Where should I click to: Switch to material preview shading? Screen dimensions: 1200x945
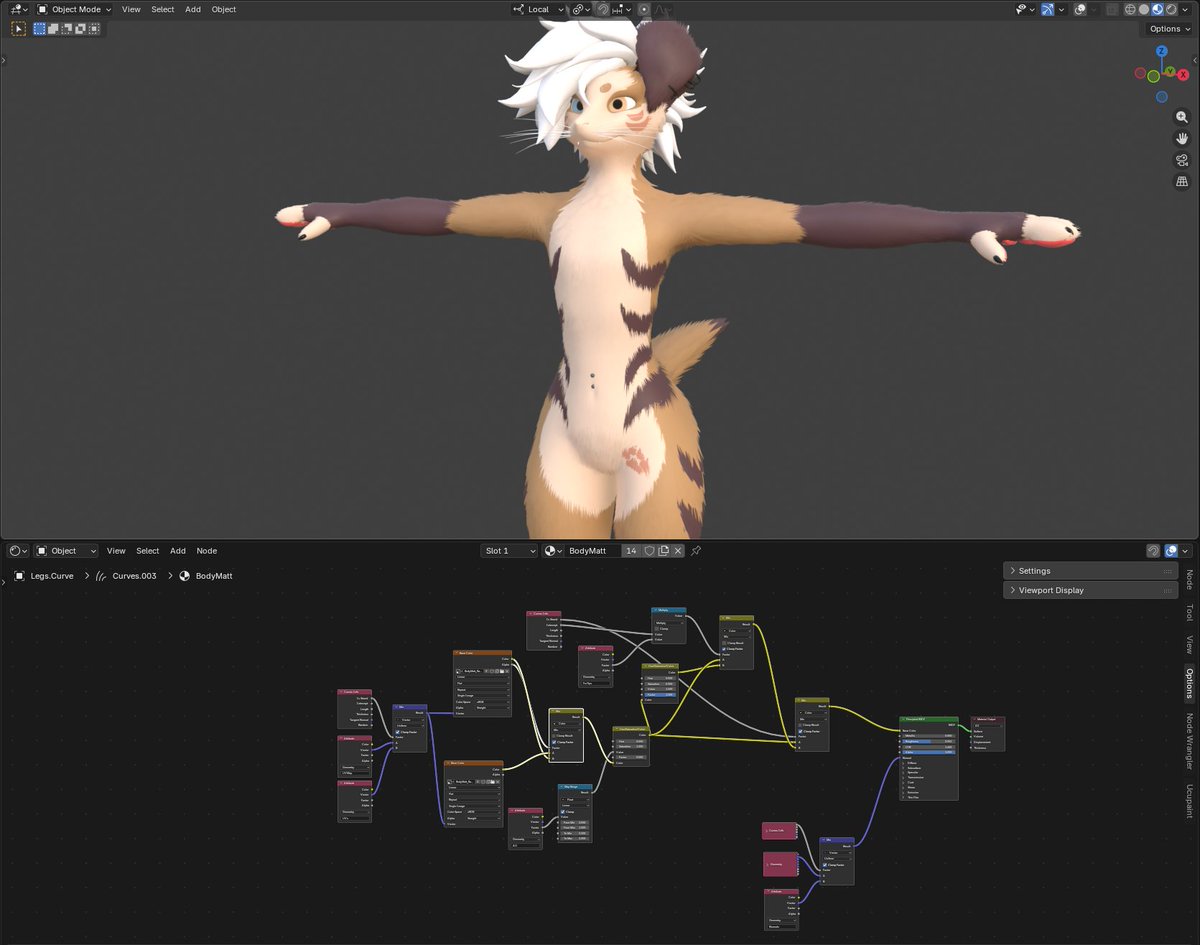coord(1157,9)
